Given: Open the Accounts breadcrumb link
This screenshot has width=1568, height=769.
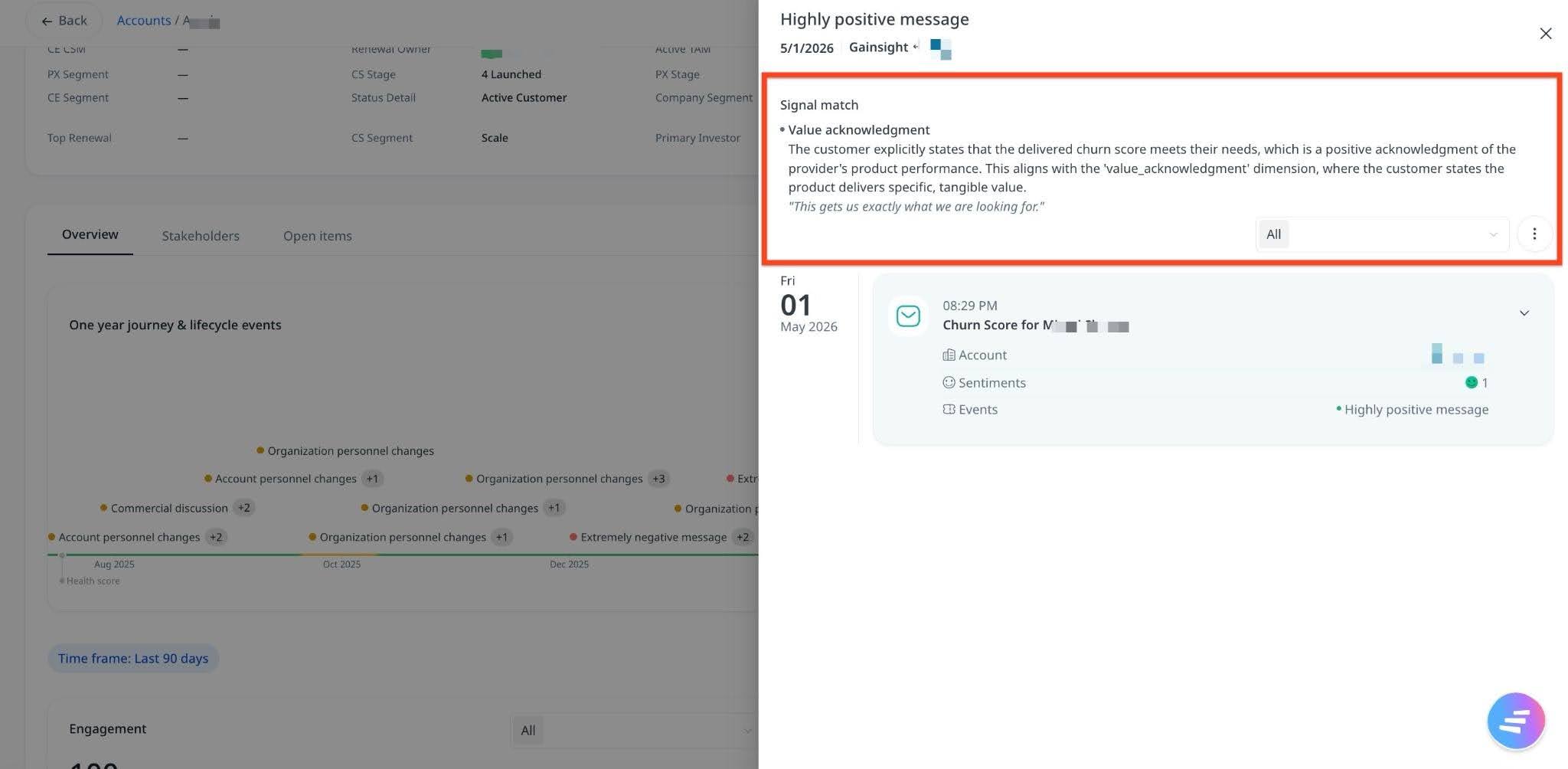Looking at the screenshot, I should click(x=144, y=21).
